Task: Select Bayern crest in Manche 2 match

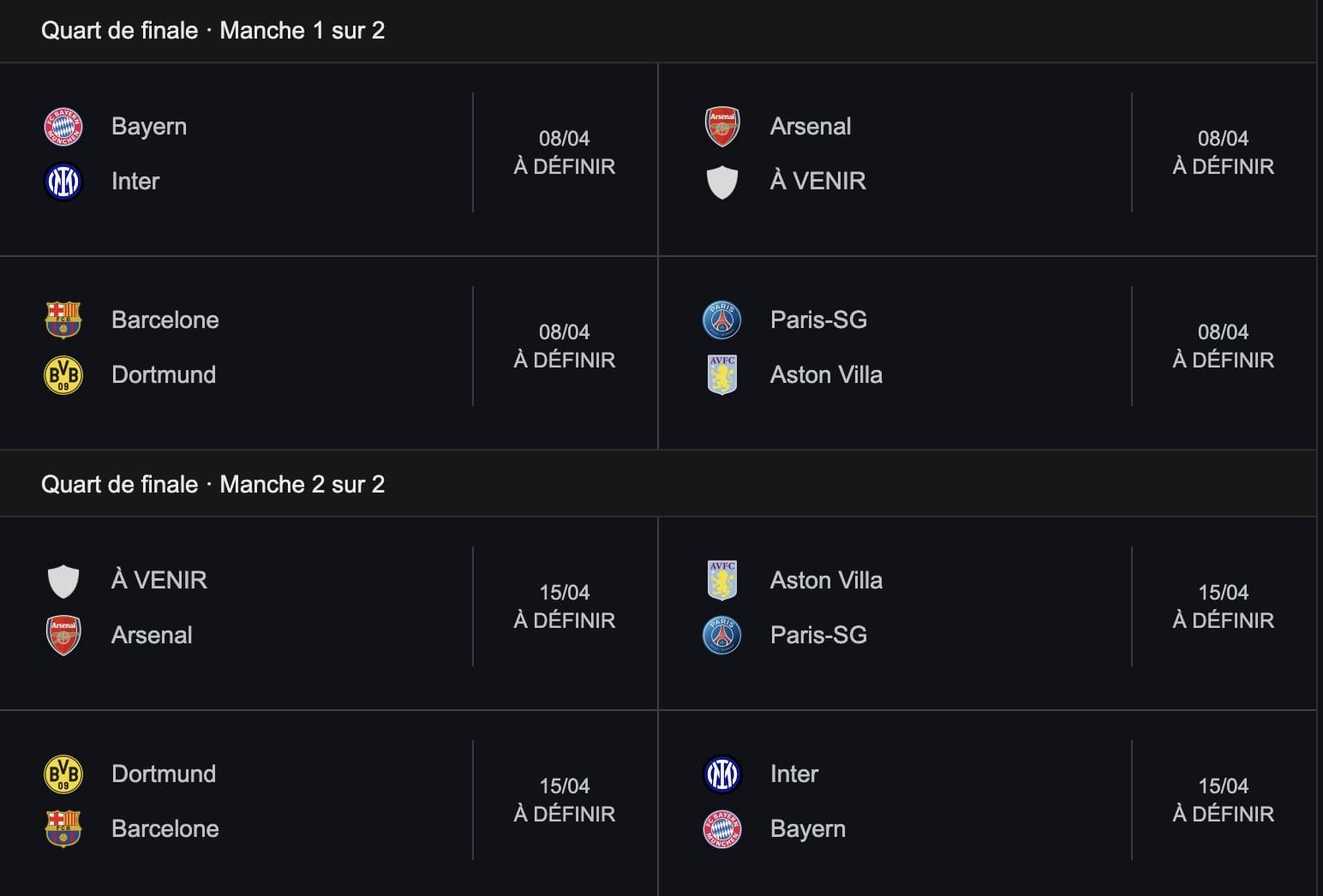Action: tap(721, 829)
